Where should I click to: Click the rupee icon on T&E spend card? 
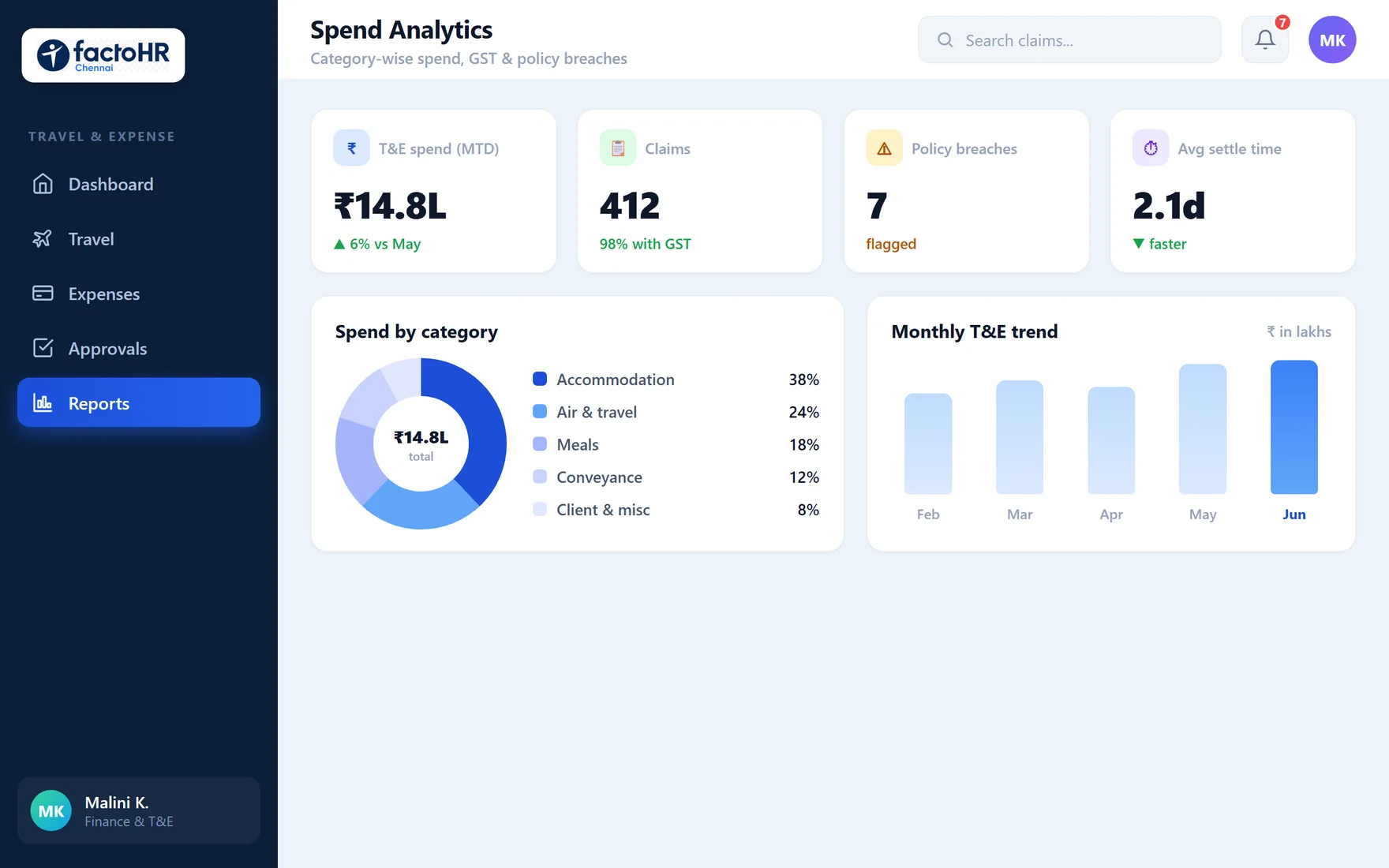click(x=351, y=148)
